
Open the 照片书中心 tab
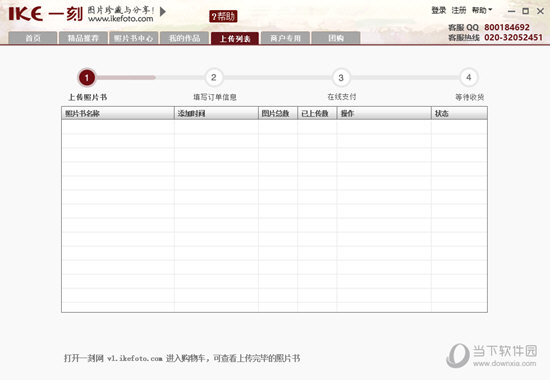pos(134,38)
